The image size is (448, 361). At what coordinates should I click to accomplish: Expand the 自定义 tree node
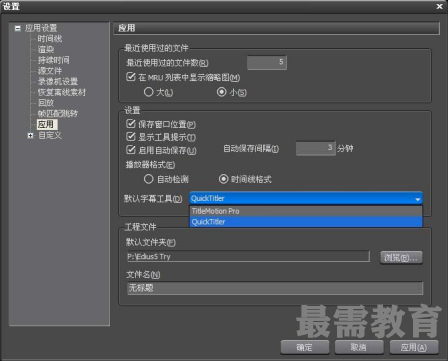pos(31,135)
